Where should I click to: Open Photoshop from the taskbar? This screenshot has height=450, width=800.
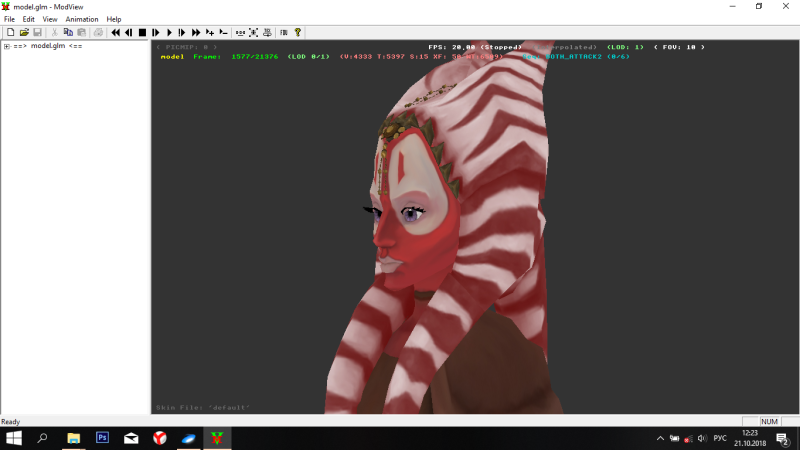(102, 438)
